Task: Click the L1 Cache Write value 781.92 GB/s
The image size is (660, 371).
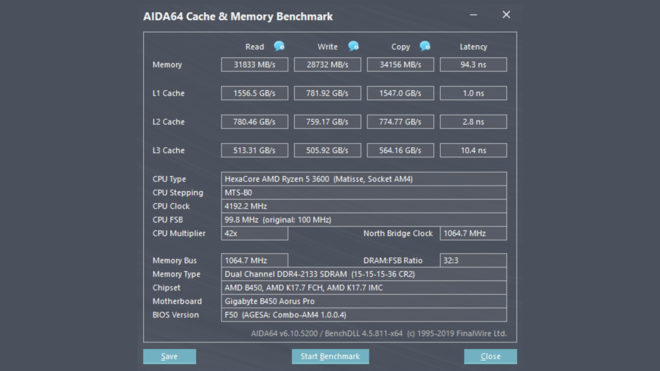Action: pyautogui.click(x=327, y=93)
